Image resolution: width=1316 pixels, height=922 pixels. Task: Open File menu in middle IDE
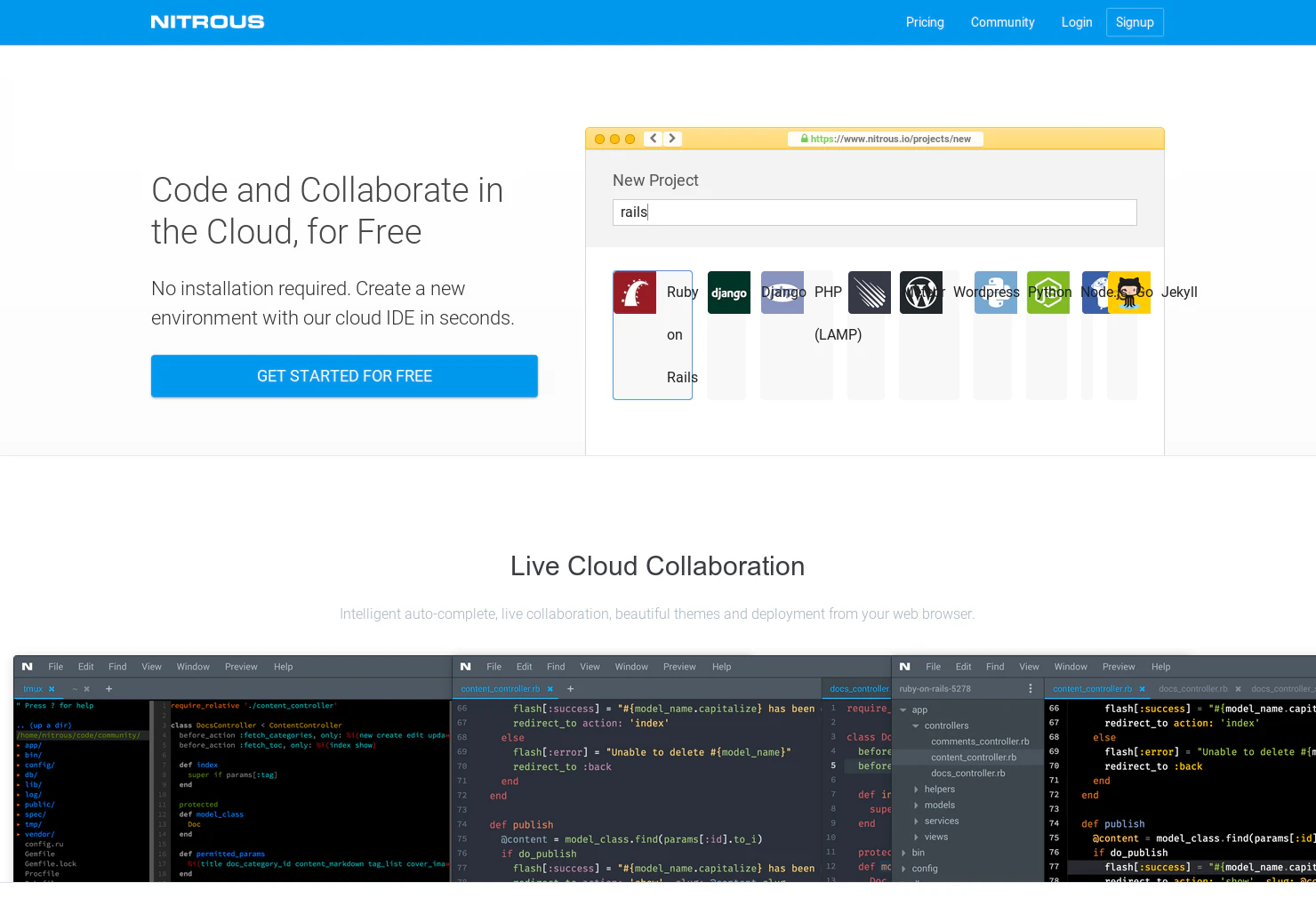tap(493, 667)
